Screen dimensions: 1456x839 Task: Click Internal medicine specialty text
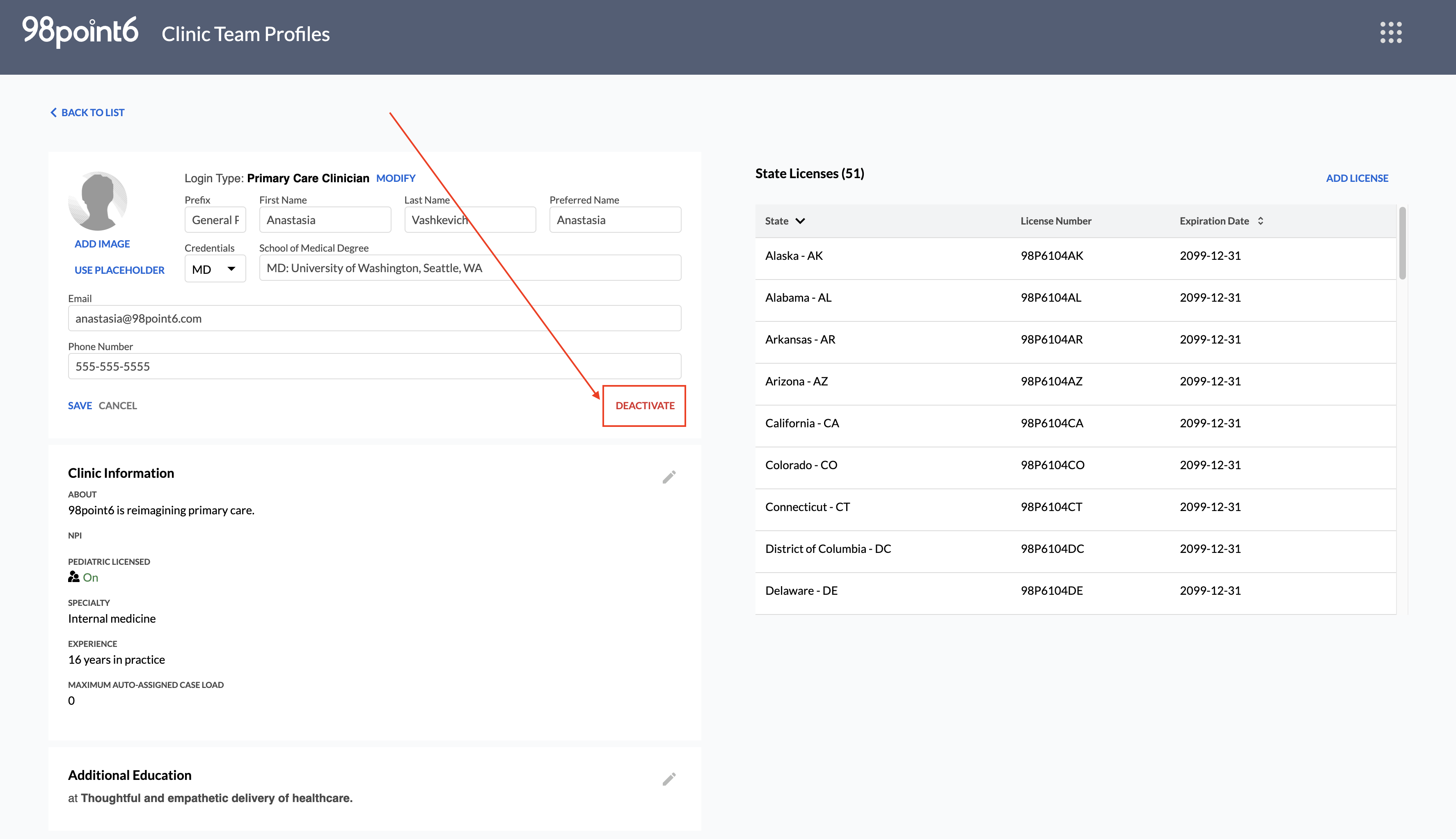pos(112,619)
